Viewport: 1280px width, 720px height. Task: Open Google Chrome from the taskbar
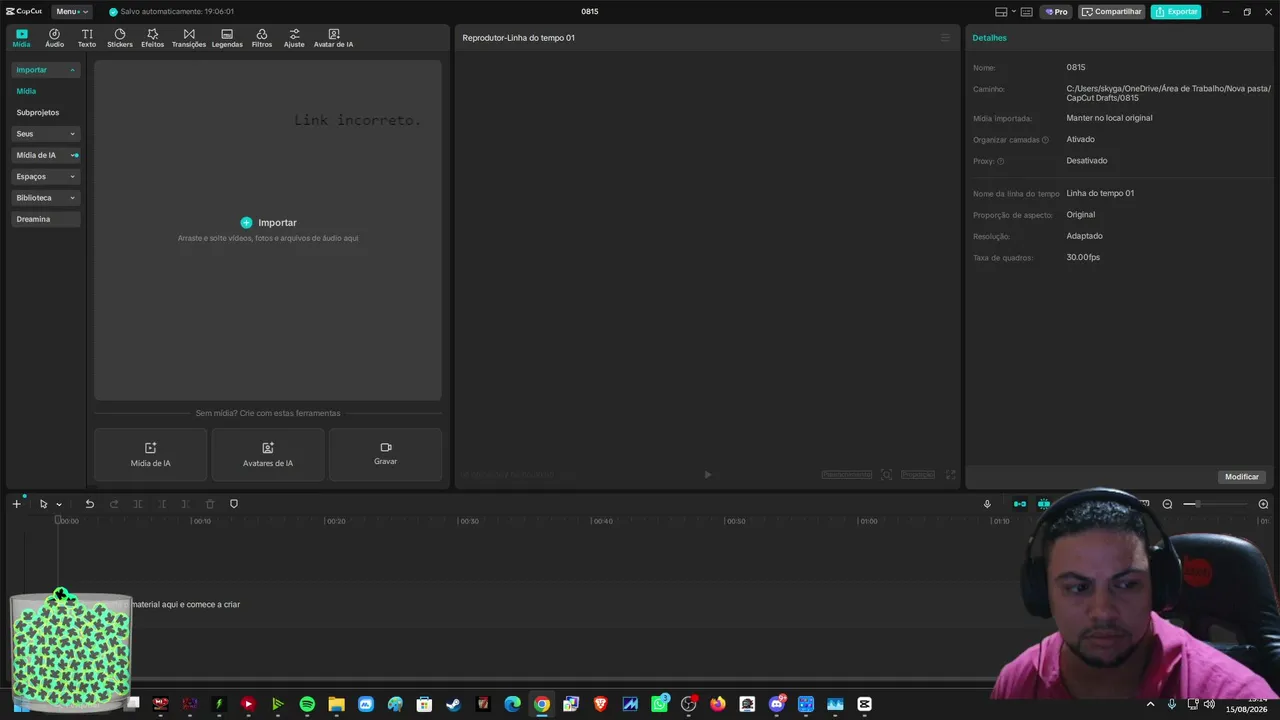[x=541, y=704]
